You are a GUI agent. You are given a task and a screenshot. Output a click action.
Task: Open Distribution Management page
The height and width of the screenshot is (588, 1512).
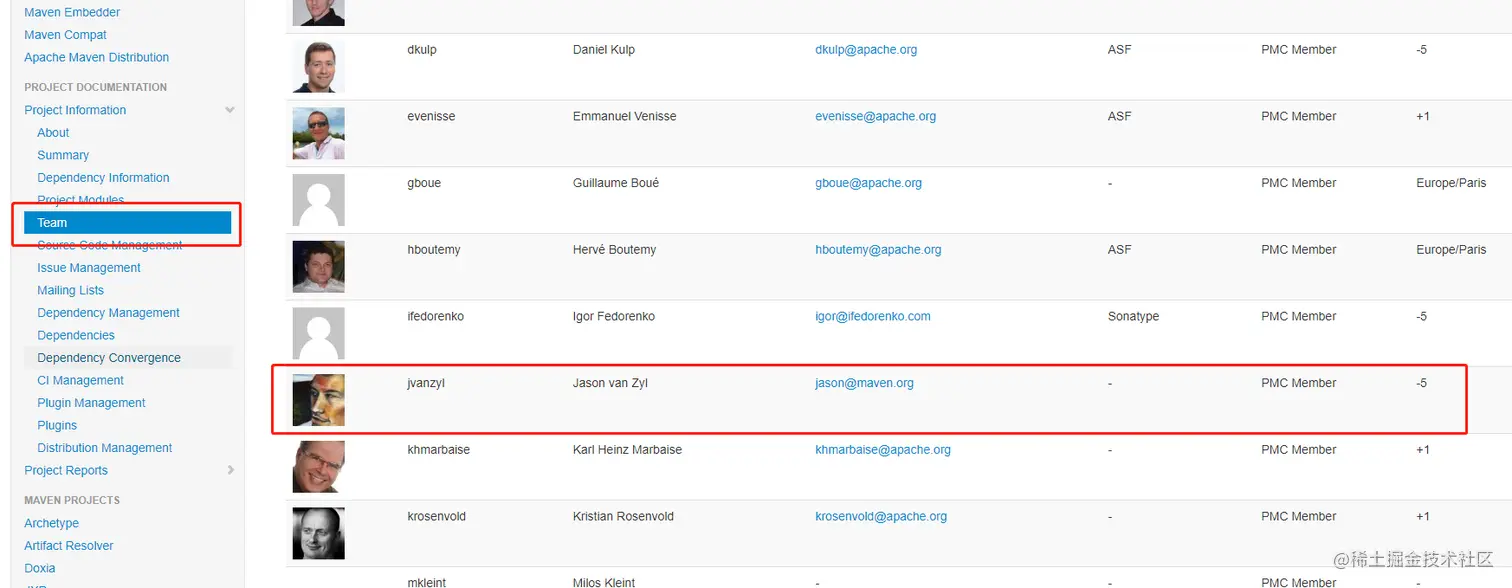click(x=105, y=447)
